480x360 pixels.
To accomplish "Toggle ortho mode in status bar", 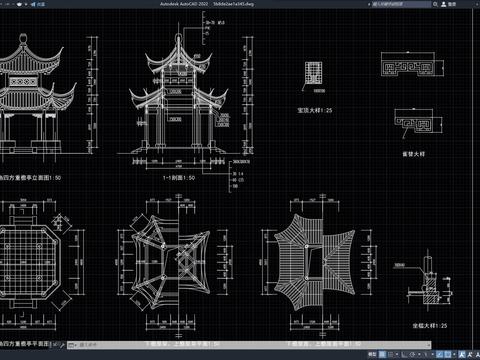I will (x=404, y=354).
